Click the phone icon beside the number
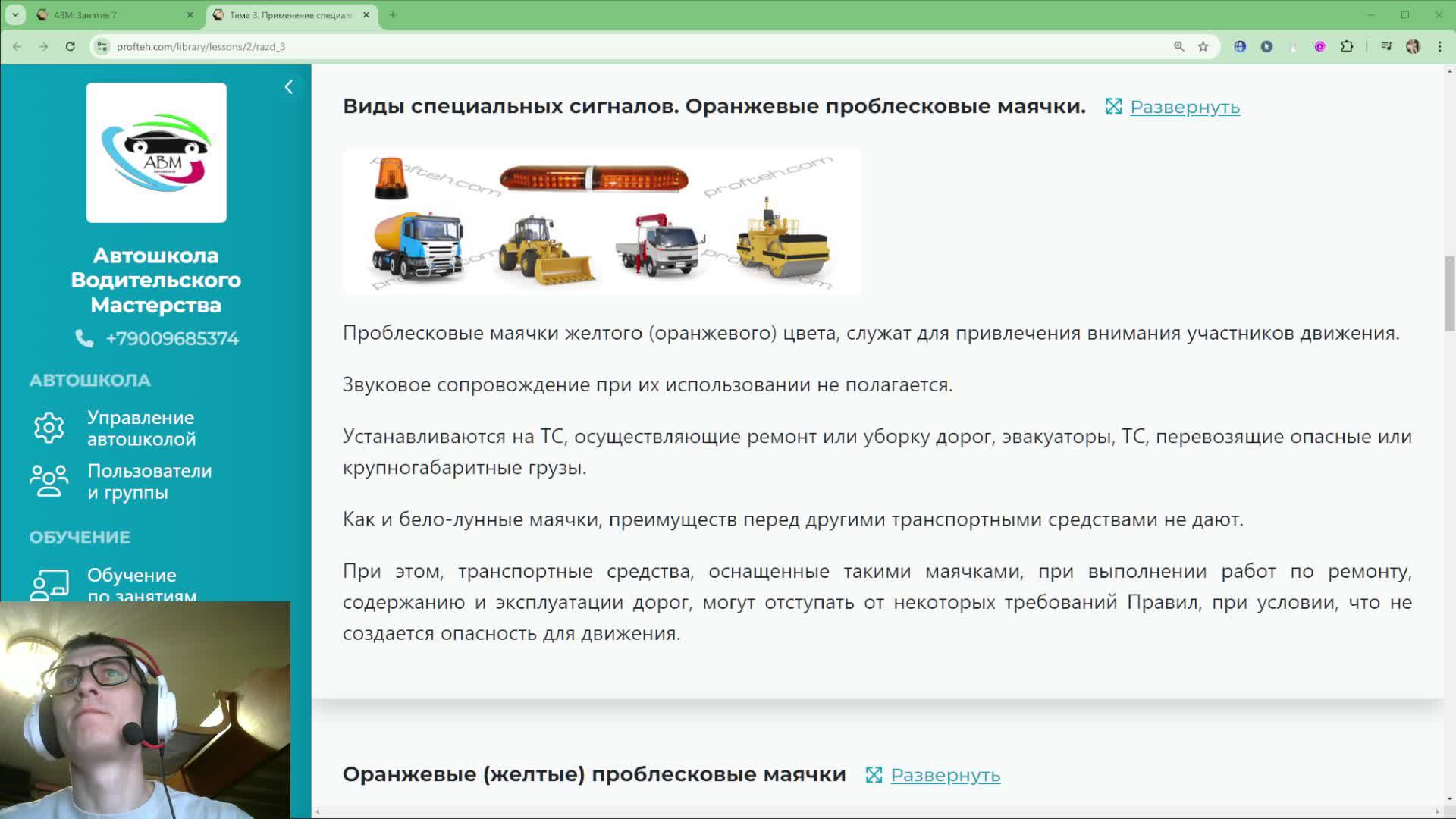1456x819 pixels. 84,338
